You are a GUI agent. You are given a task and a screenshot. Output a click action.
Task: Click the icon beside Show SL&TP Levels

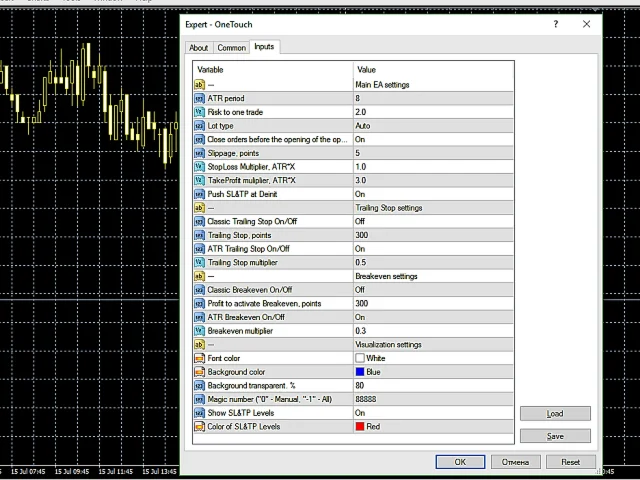coord(199,413)
